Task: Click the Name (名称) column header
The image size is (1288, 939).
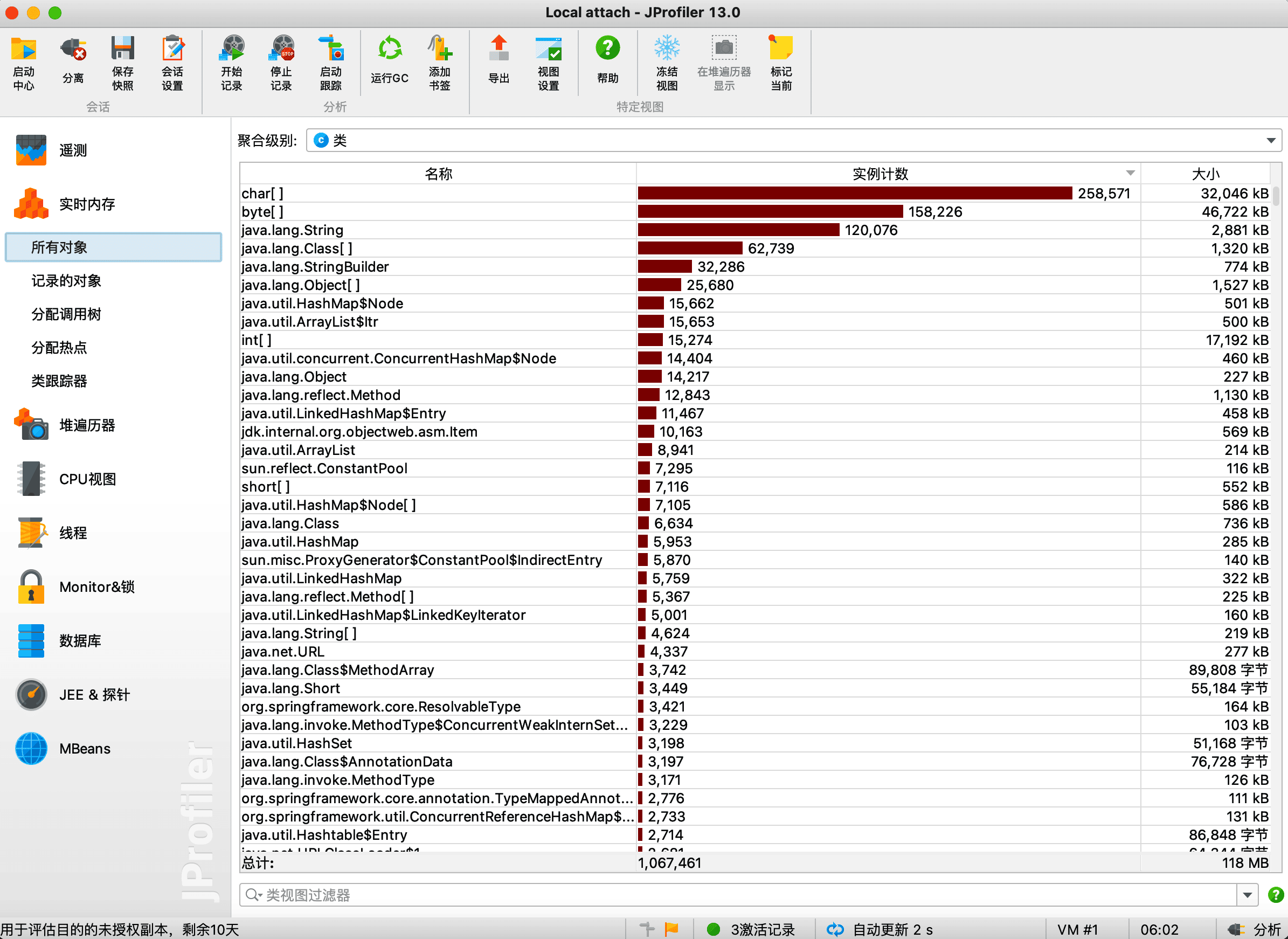Action: click(438, 174)
